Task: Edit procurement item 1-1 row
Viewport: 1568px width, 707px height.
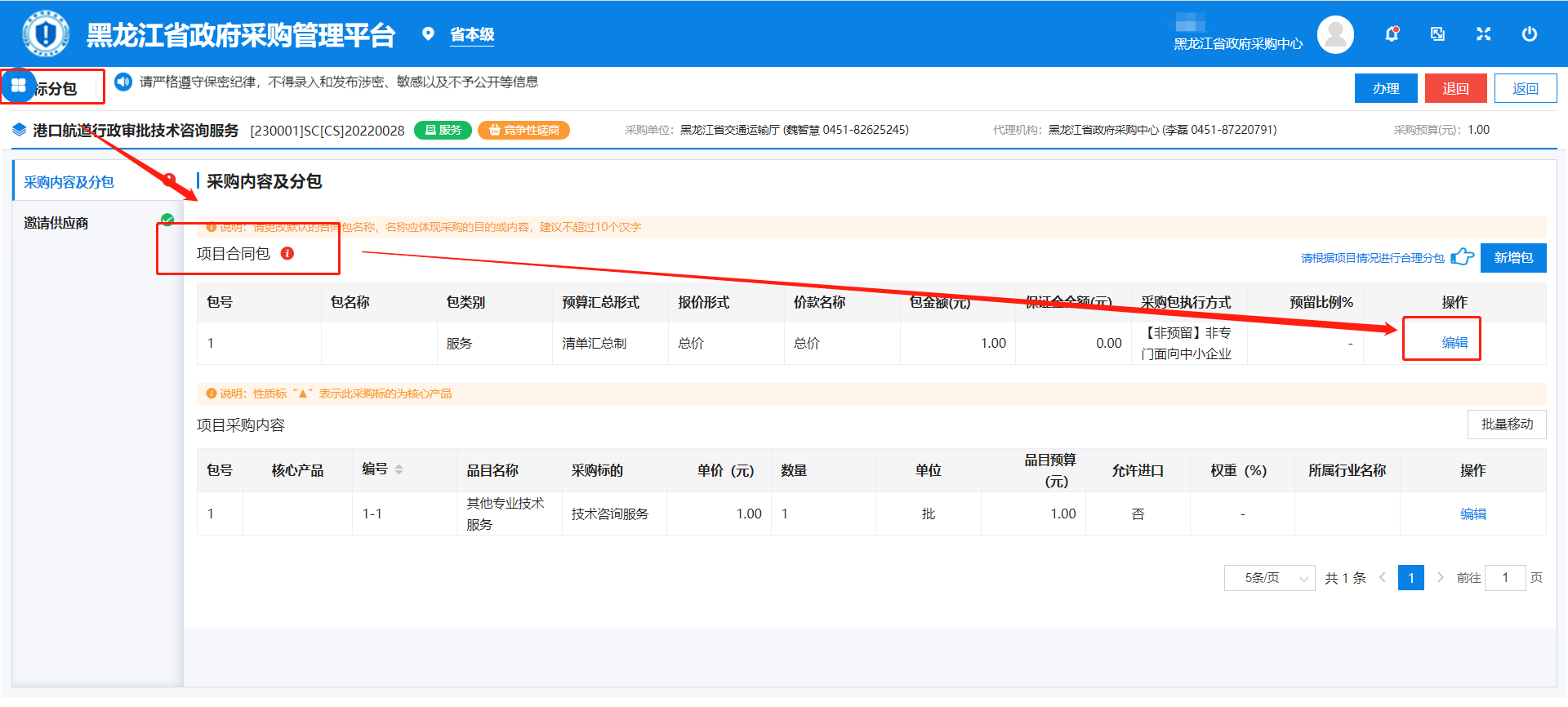Action: [x=1473, y=514]
